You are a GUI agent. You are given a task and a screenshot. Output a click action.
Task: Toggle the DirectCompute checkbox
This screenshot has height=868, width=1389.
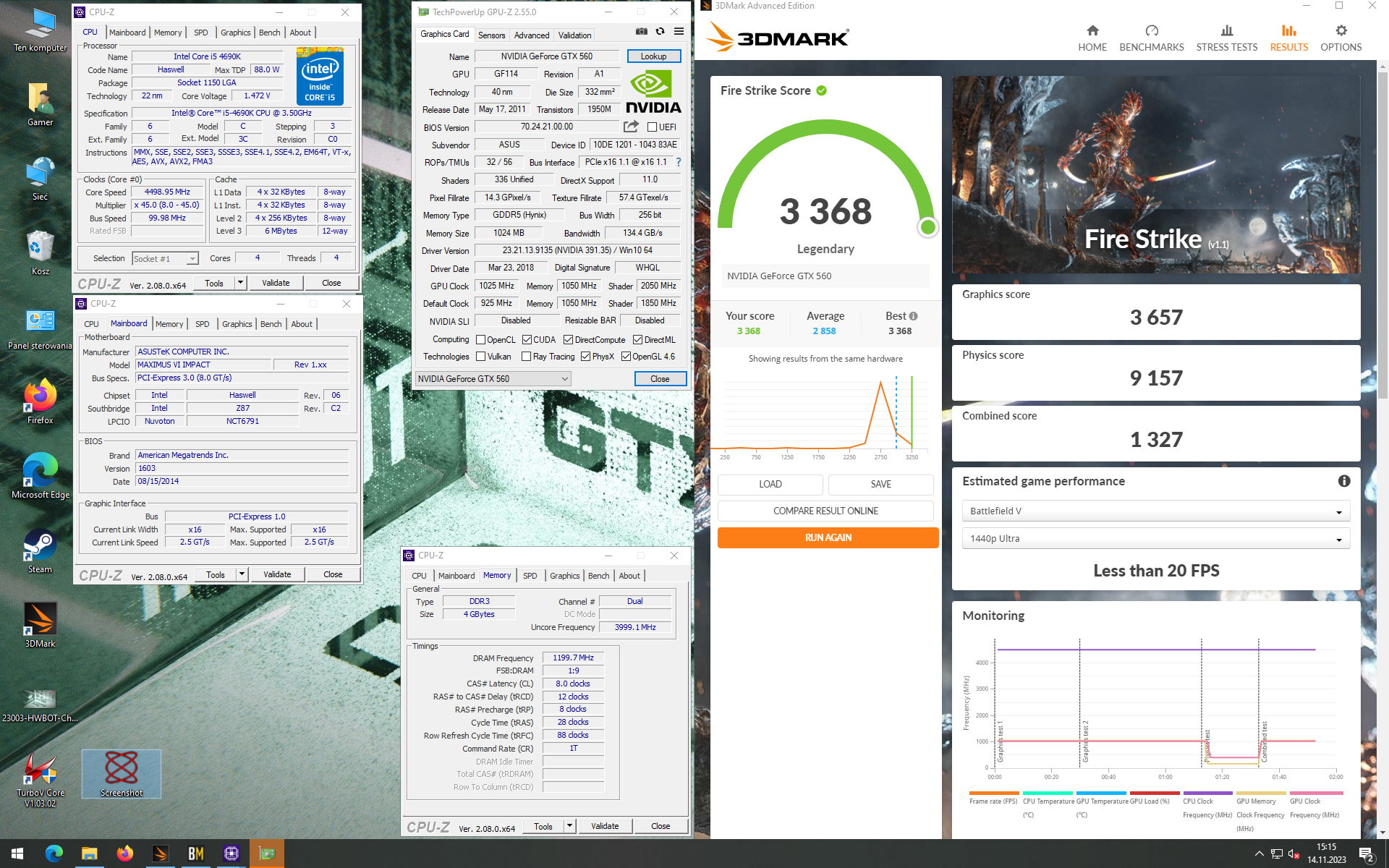[568, 340]
